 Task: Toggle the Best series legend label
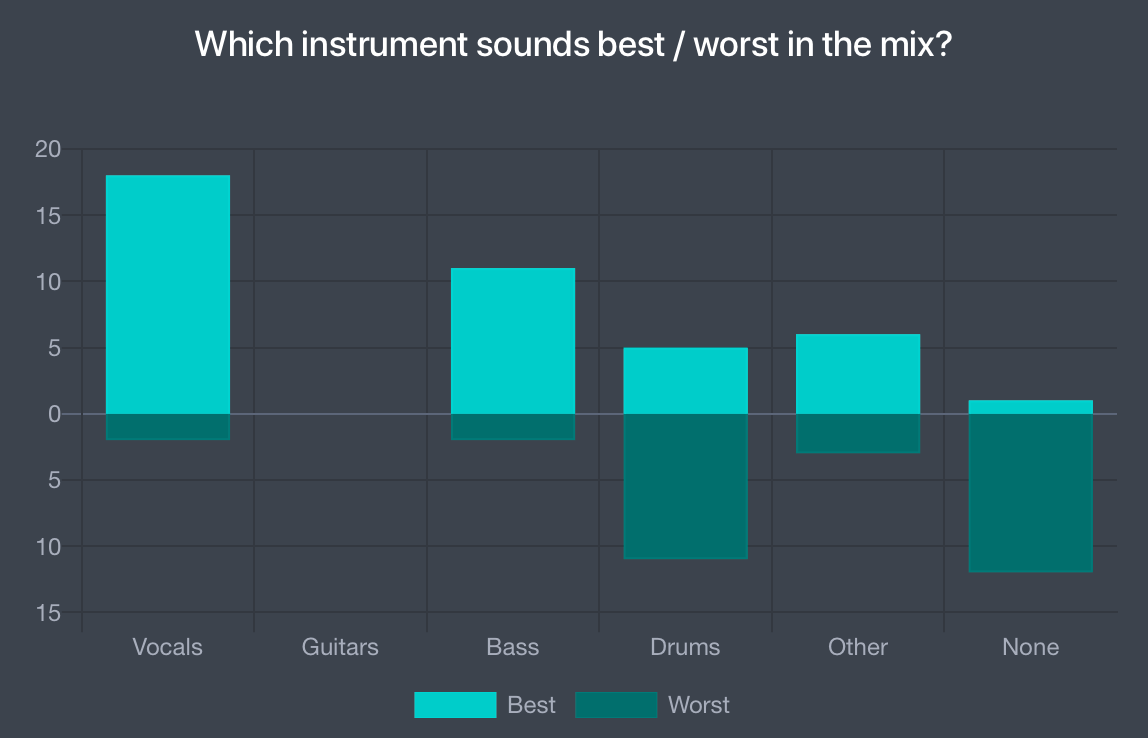pos(531,705)
